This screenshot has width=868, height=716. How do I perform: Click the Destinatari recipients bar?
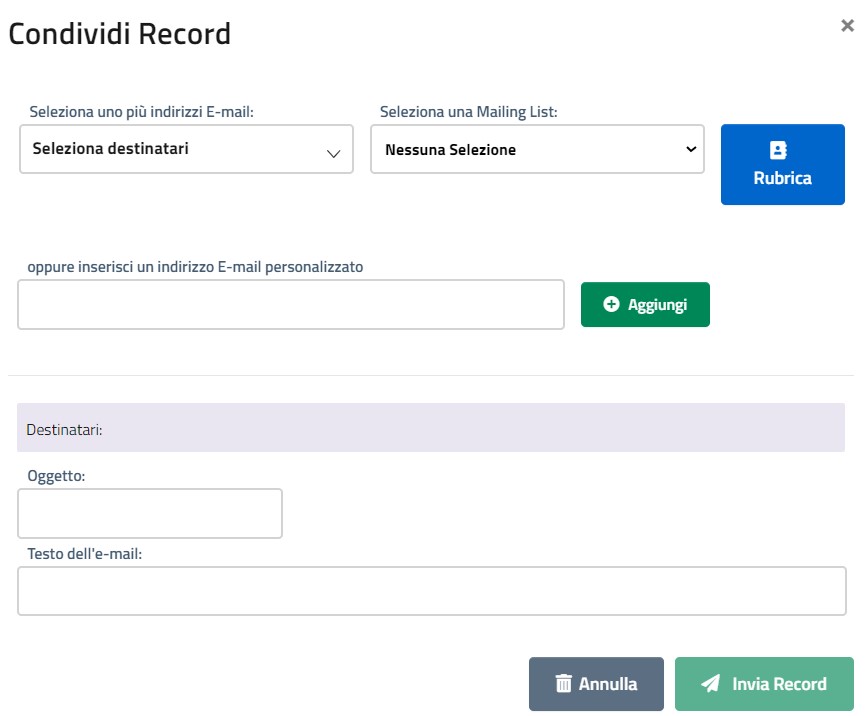coord(431,428)
